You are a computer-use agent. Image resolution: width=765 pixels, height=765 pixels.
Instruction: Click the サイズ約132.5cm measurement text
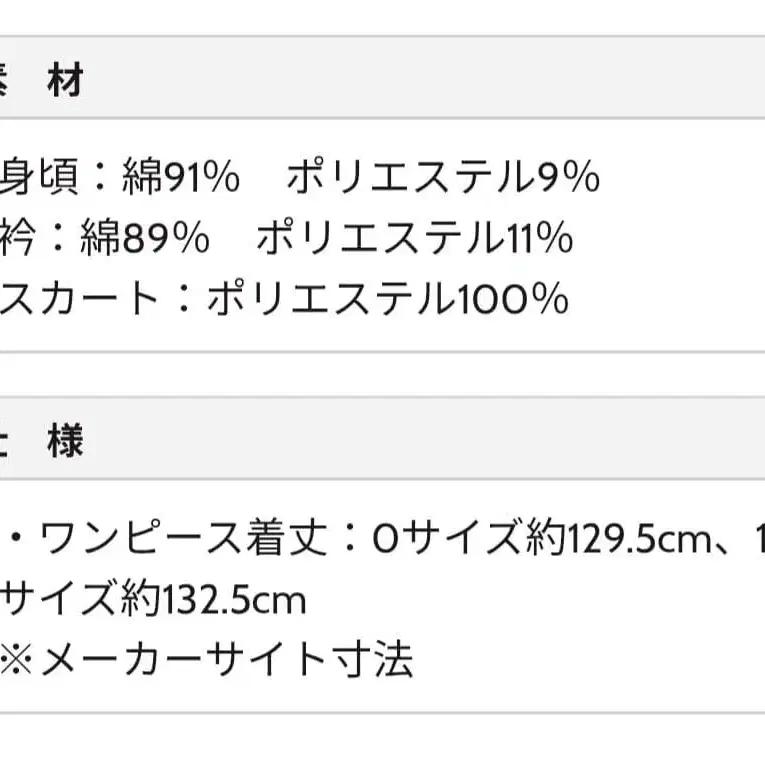[x=153, y=599]
